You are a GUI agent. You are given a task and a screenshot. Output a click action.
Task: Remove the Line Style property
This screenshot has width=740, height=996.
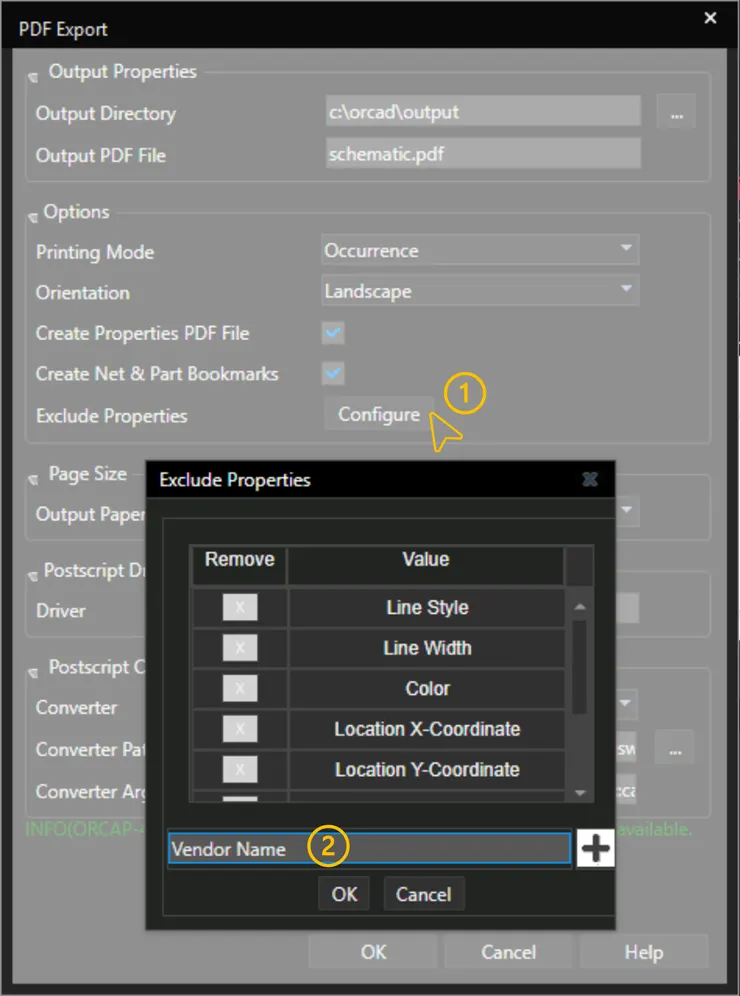[x=240, y=607]
